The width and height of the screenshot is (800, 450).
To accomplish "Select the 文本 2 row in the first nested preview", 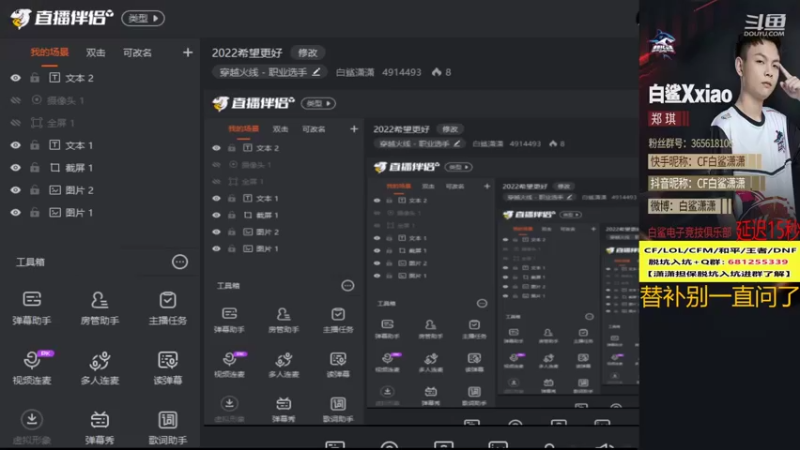I will point(284,148).
